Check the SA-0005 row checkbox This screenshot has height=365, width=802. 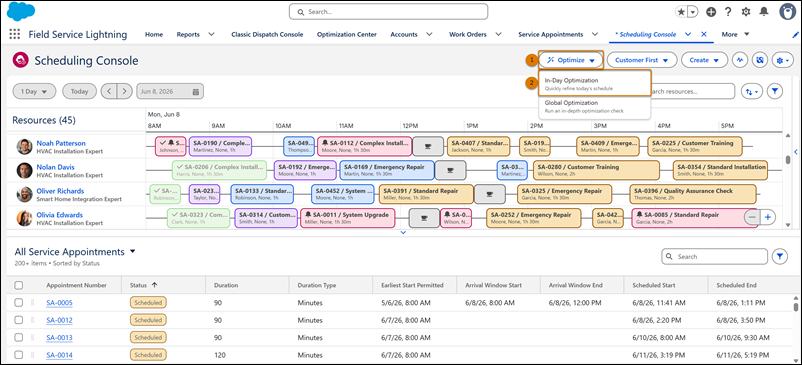click(18, 303)
